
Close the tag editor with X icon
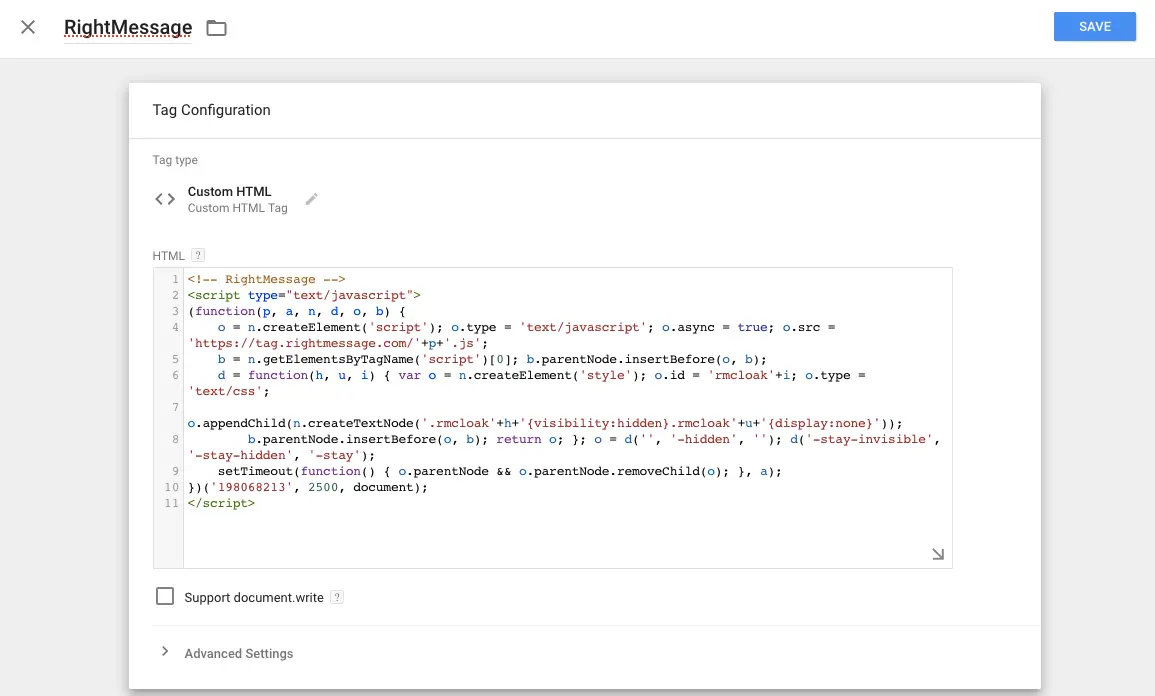point(28,27)
